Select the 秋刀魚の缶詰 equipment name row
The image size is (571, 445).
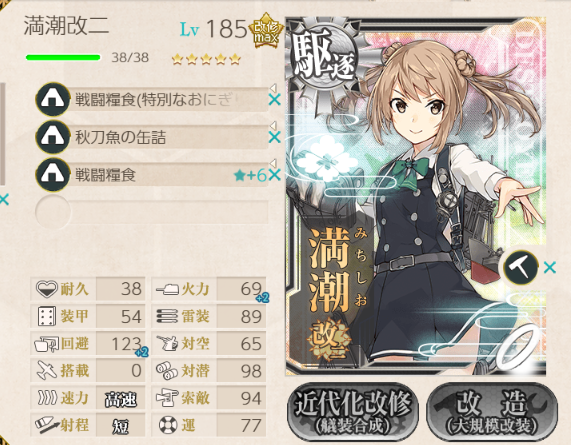[x=168, y=137]
